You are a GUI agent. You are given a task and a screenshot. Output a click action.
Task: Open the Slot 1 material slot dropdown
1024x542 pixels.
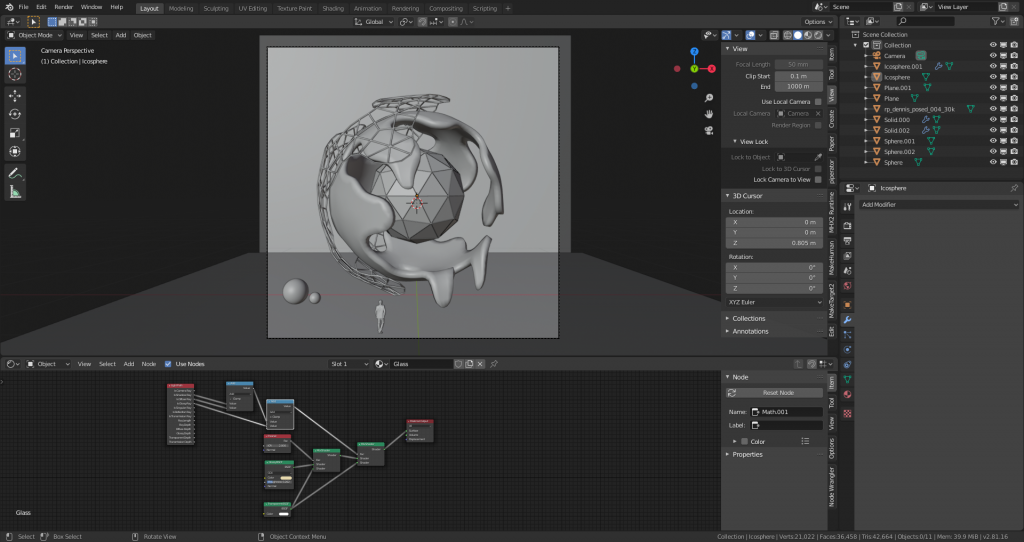[348, 364]
